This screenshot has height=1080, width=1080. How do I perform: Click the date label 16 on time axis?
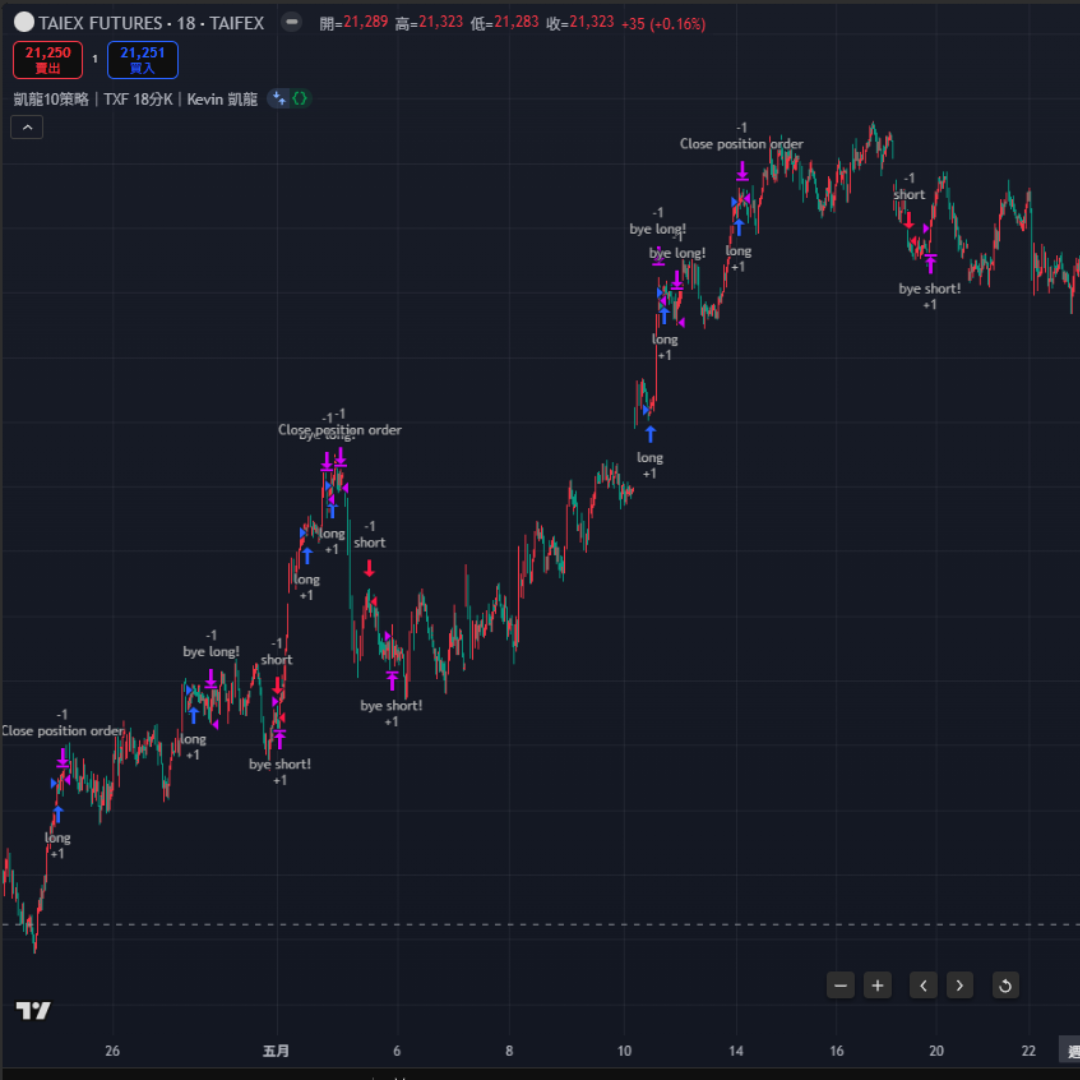pyautogui.click(x=836, y=1050)
